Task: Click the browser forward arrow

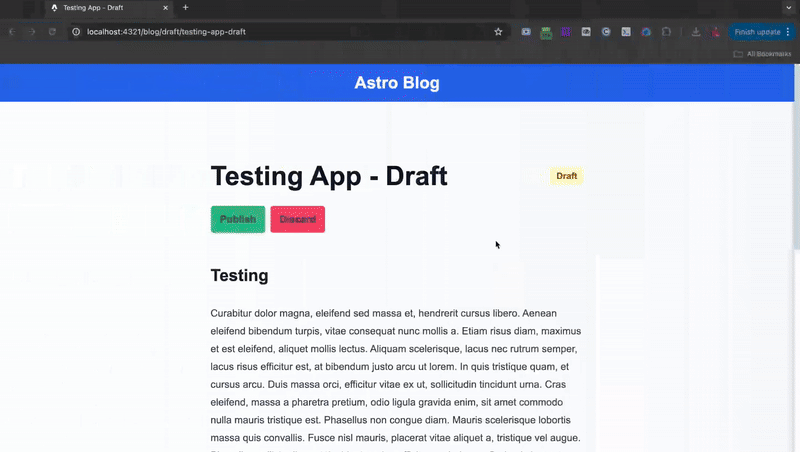Action: pos(32,32)
